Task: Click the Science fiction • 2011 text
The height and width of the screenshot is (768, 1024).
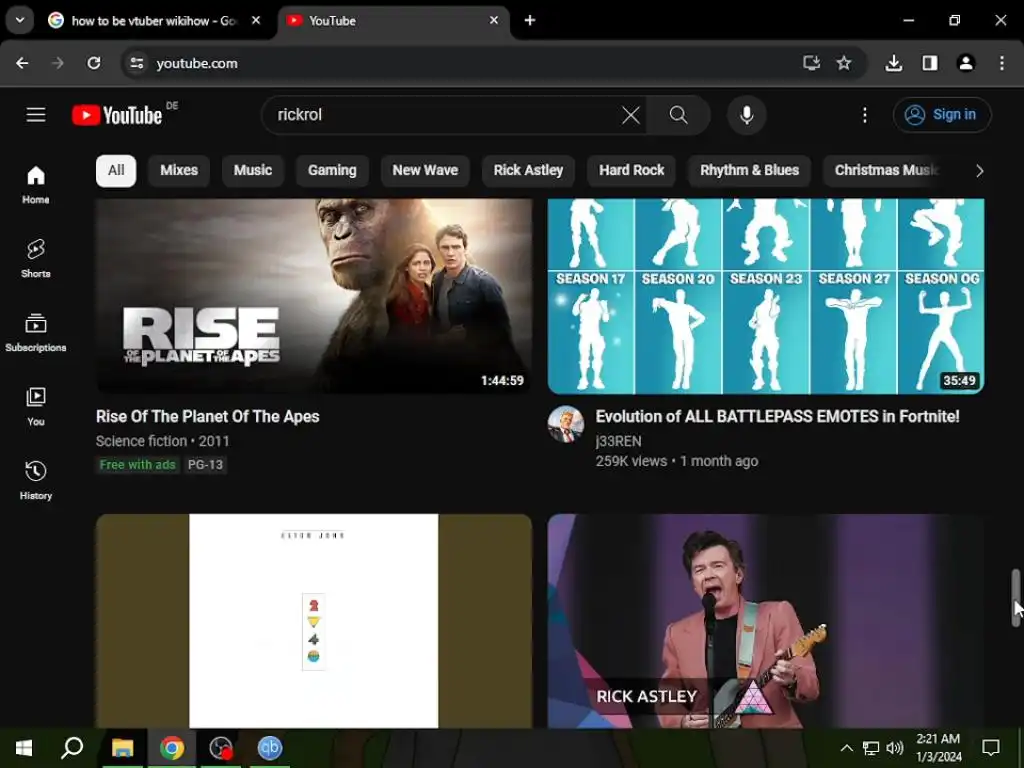Action: 163,441
